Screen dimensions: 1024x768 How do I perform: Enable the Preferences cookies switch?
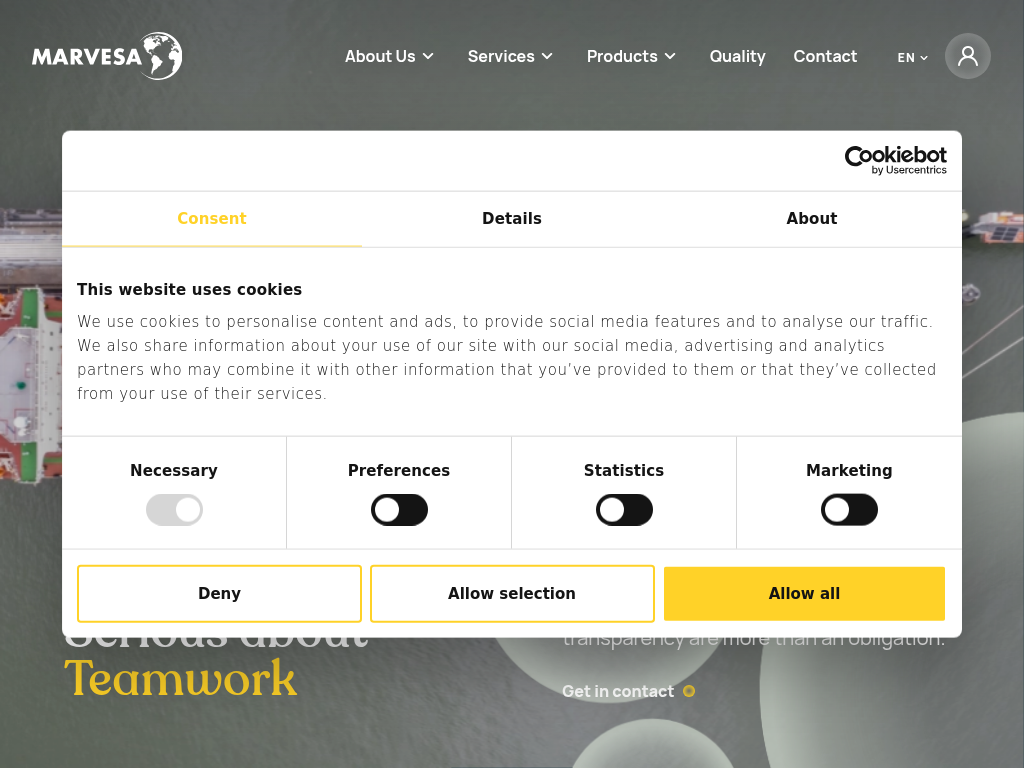pos(399,510)
